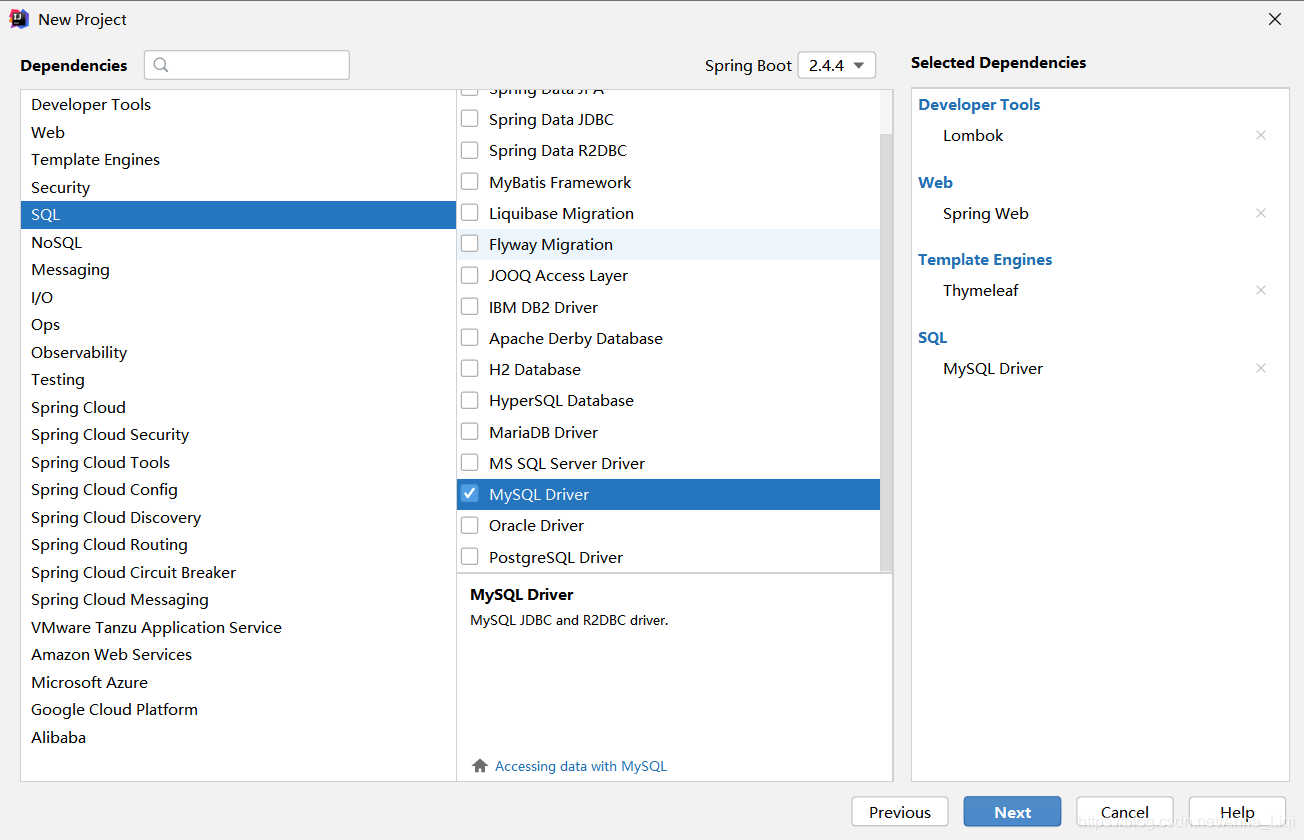This screenshot has width=1304, height=840.
Task: Open Accessing data with MySQL link
Action: 581,766
